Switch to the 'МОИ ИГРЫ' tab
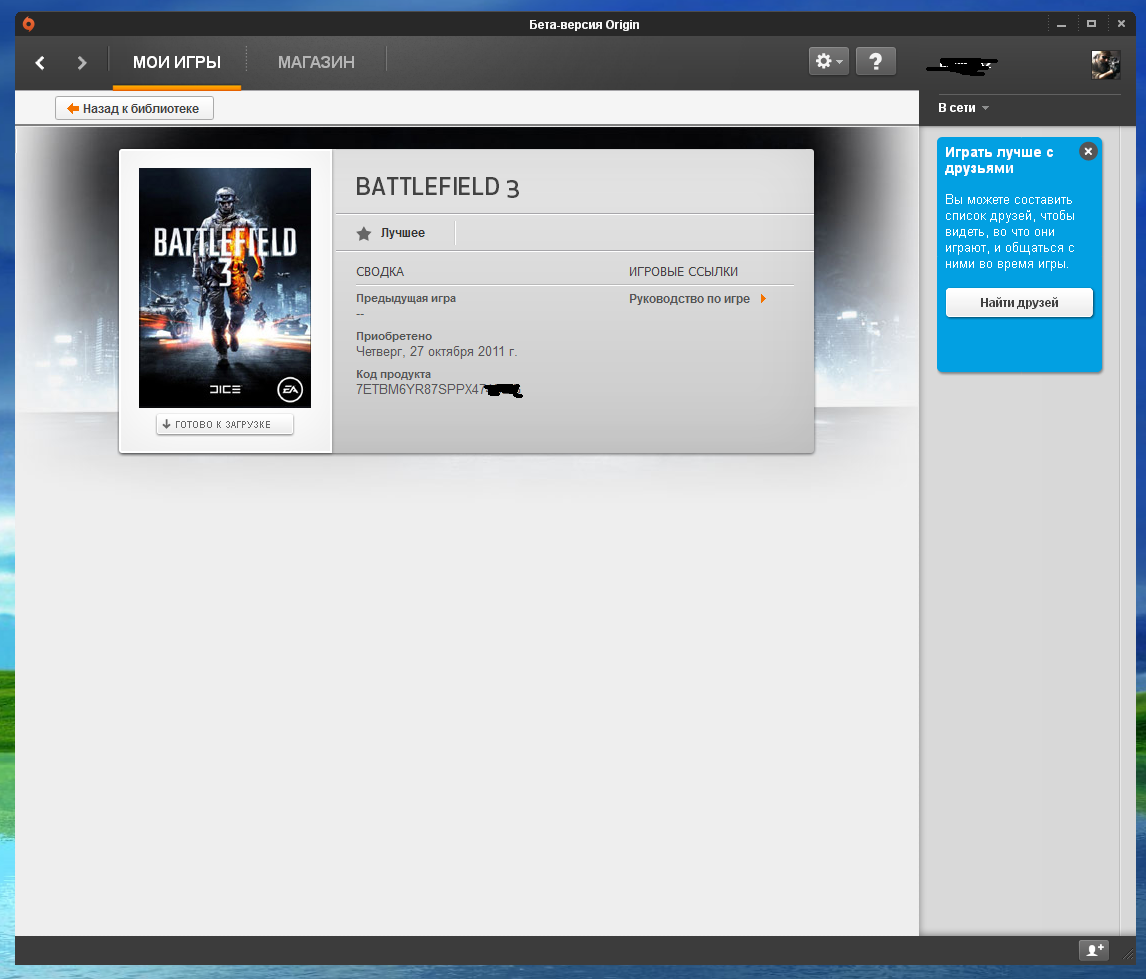 177,62
